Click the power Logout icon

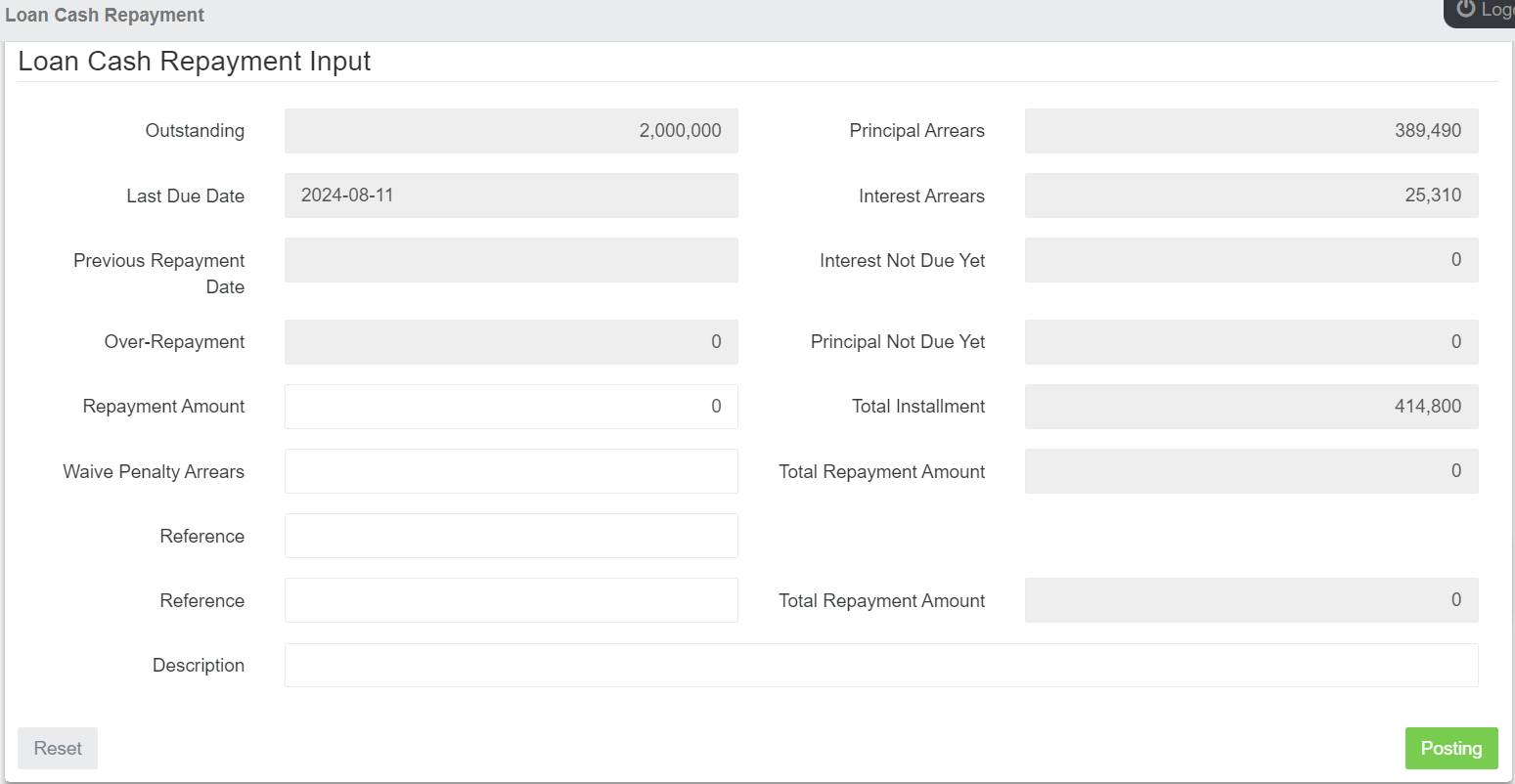point(1464,10)
